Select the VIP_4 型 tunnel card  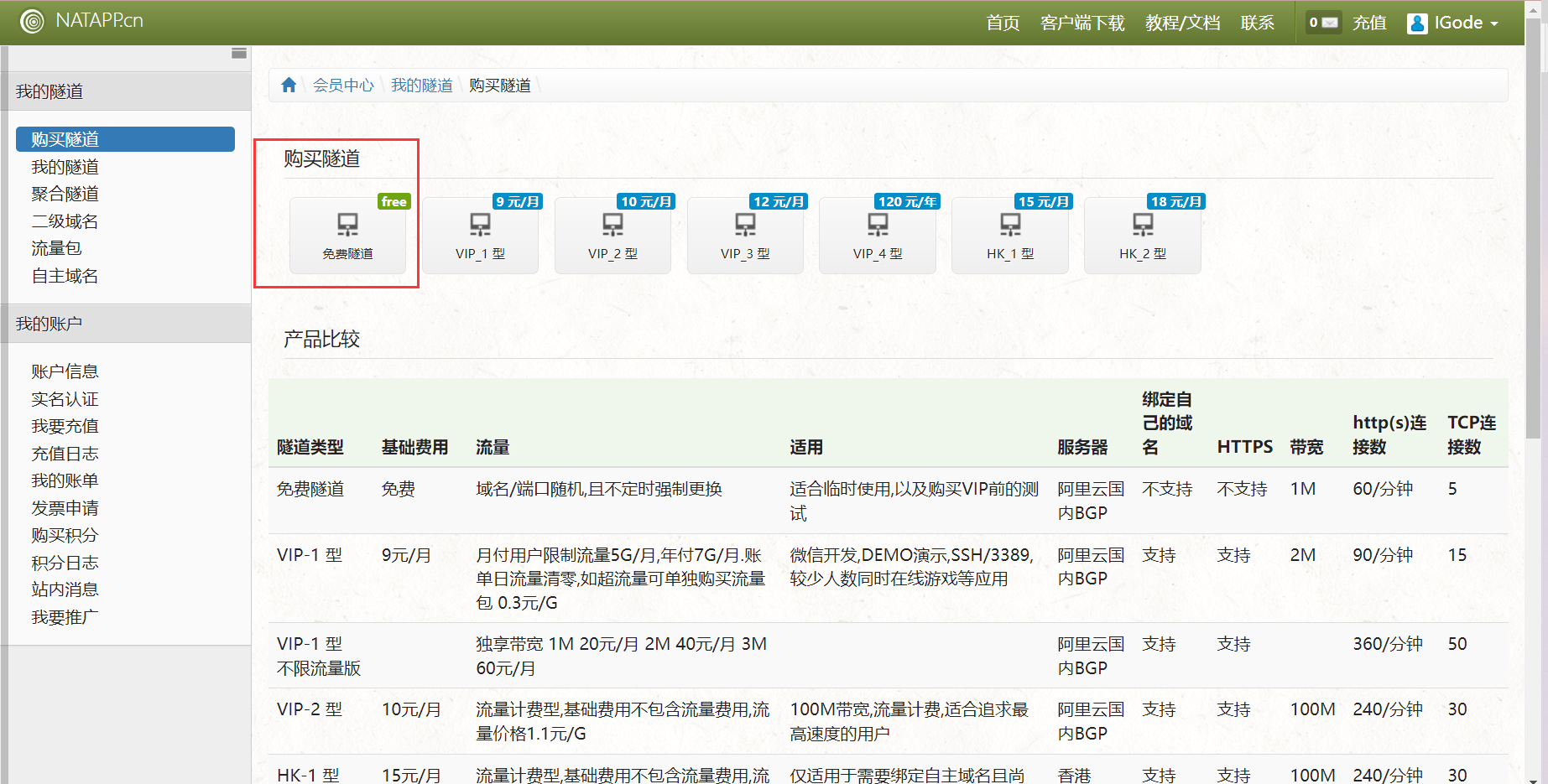pos(878,236)
